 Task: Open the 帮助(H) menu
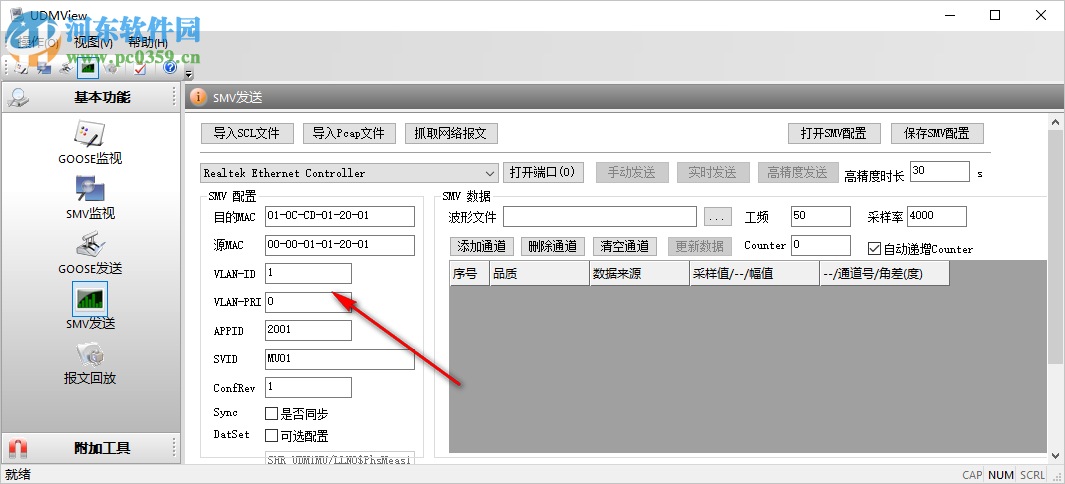(x=147, y=42)
